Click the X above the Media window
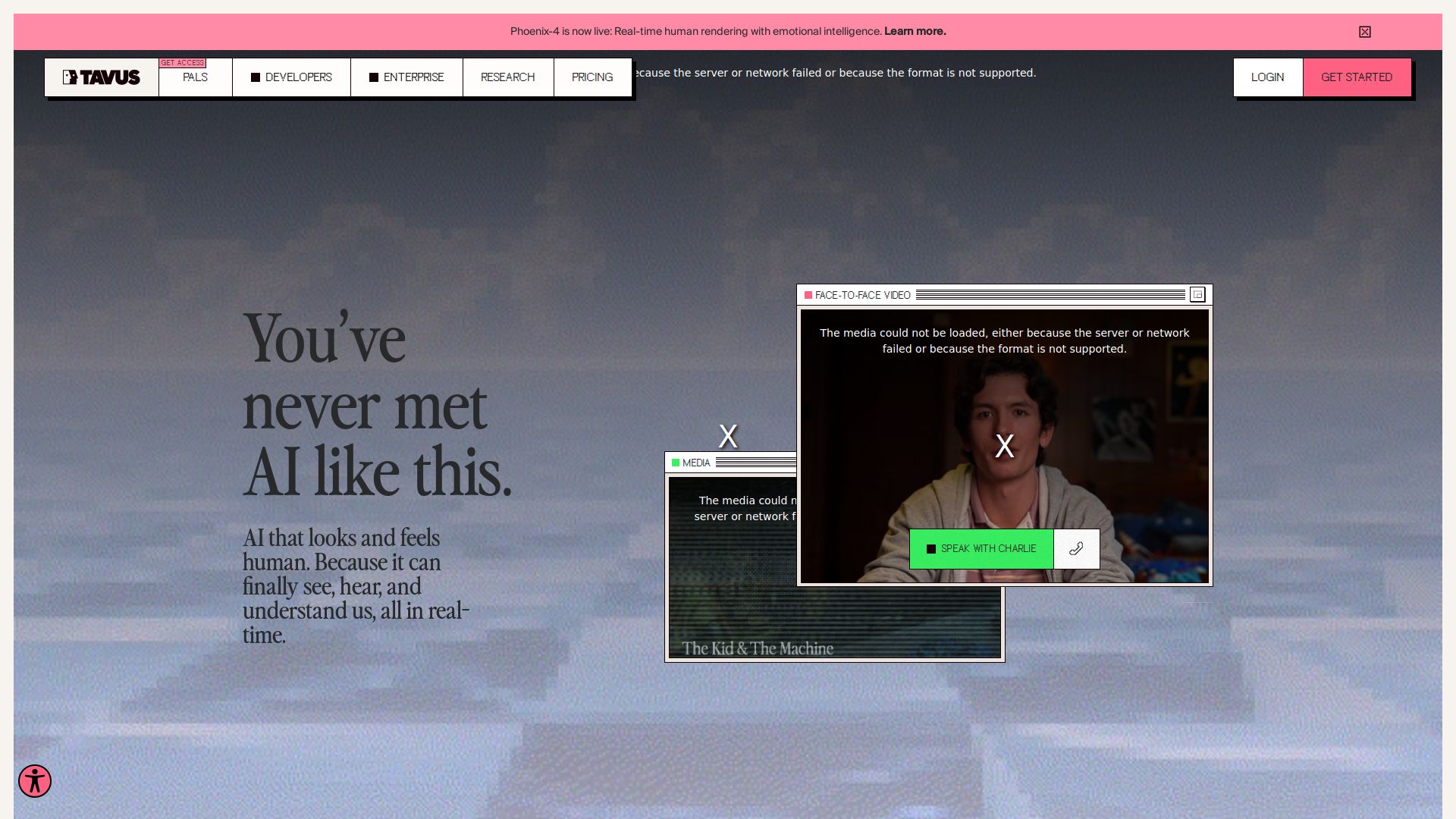Image resolution: width=1456 pixels, height=819 pixels. (727, 436)
